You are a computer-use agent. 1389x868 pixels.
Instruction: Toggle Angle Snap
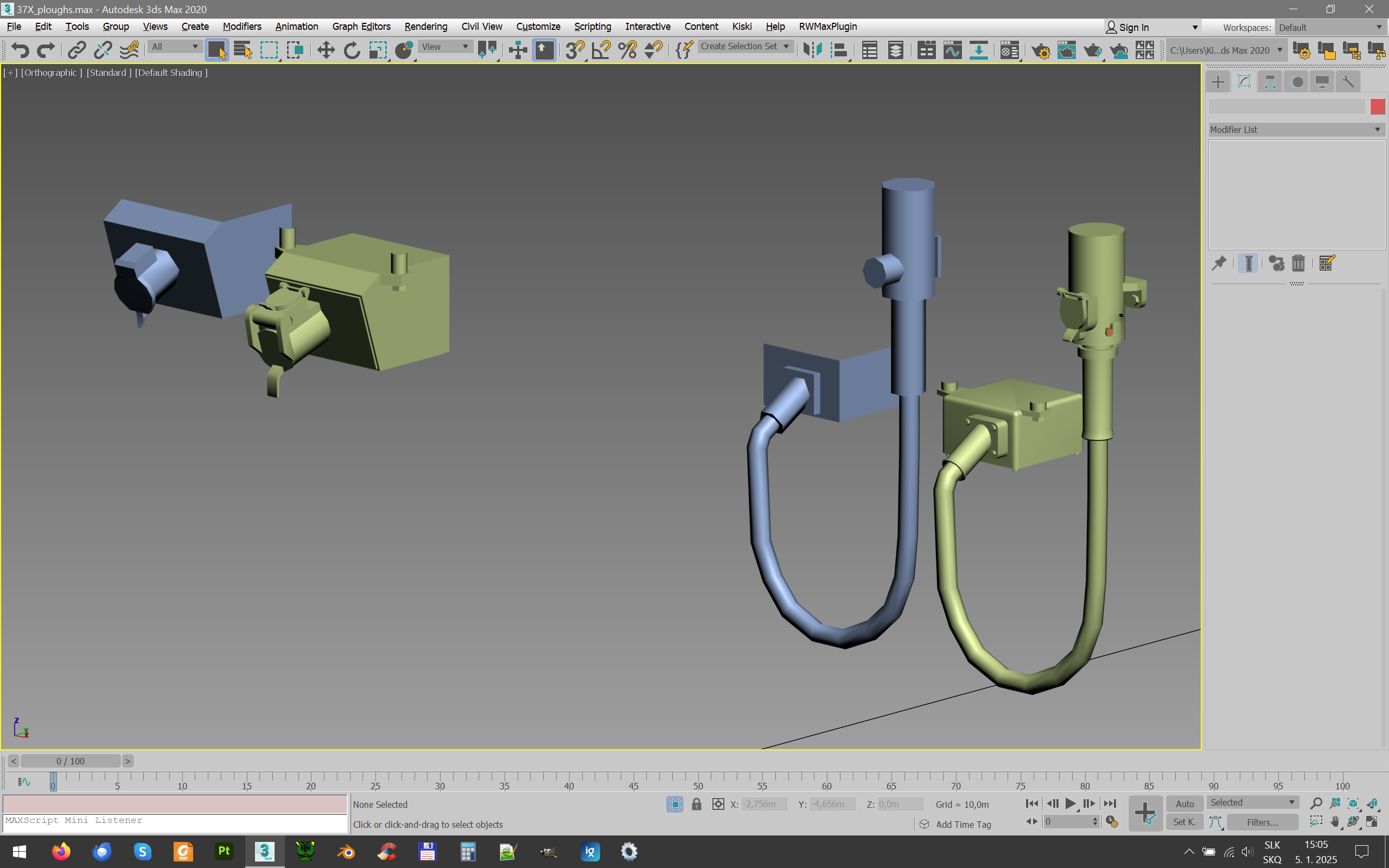[x=601, y=50]
